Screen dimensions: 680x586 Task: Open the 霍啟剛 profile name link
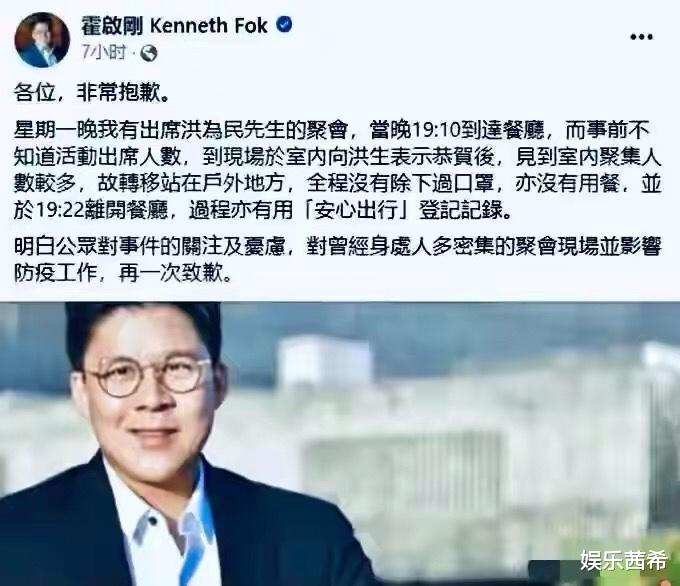point(112,26)
